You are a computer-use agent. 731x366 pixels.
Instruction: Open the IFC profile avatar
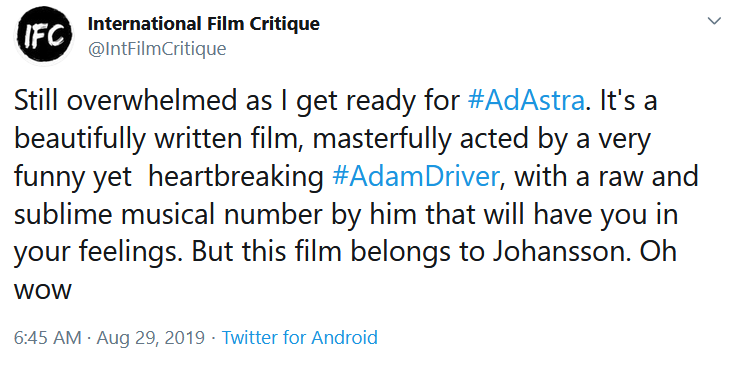44,35
